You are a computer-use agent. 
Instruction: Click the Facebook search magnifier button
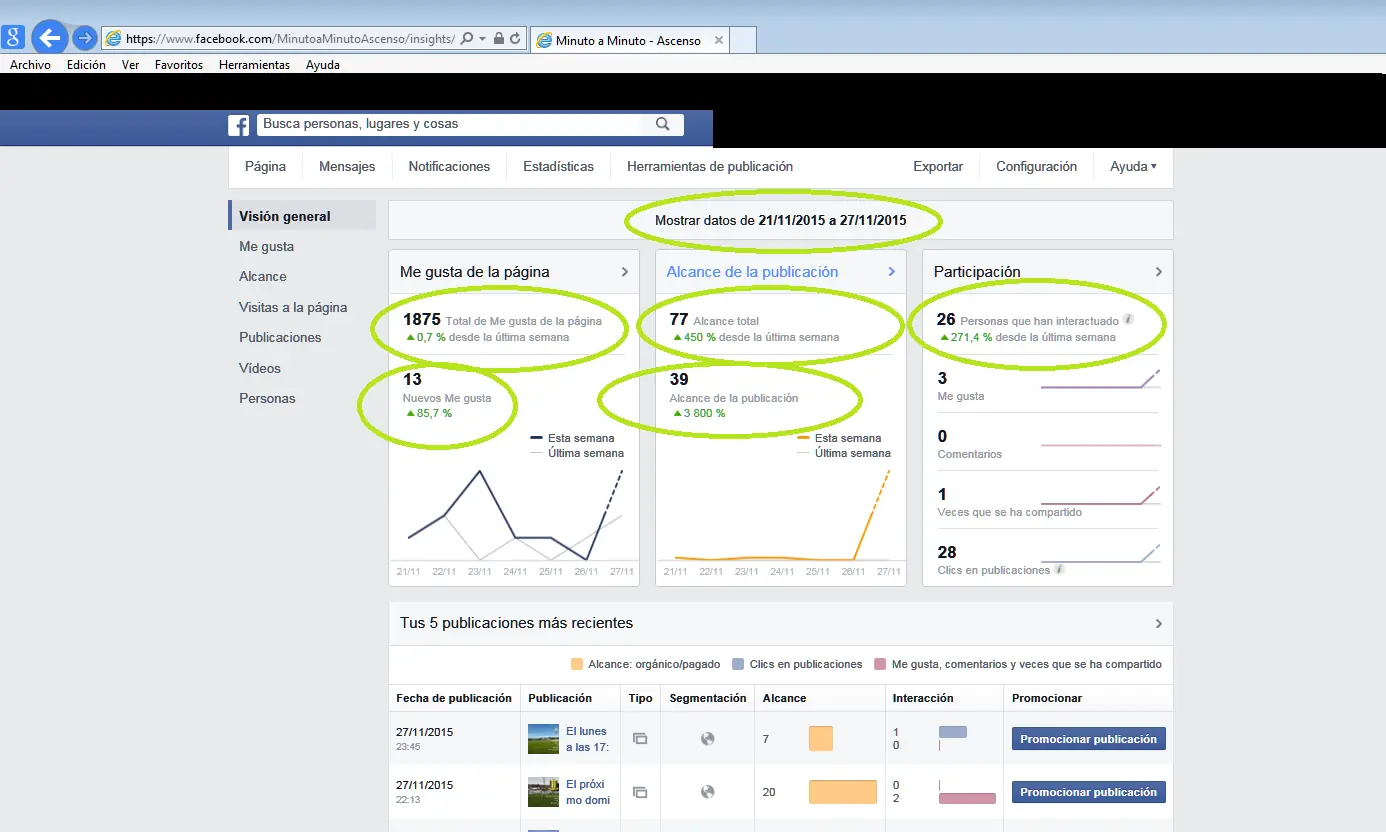point(663,124)
